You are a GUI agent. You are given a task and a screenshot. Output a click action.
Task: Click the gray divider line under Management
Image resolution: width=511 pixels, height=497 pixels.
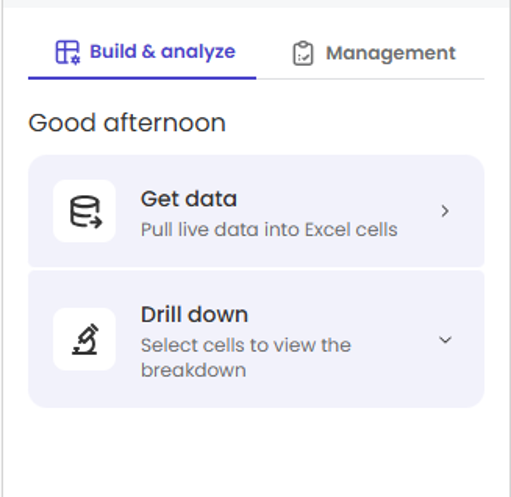click(370, 79)
